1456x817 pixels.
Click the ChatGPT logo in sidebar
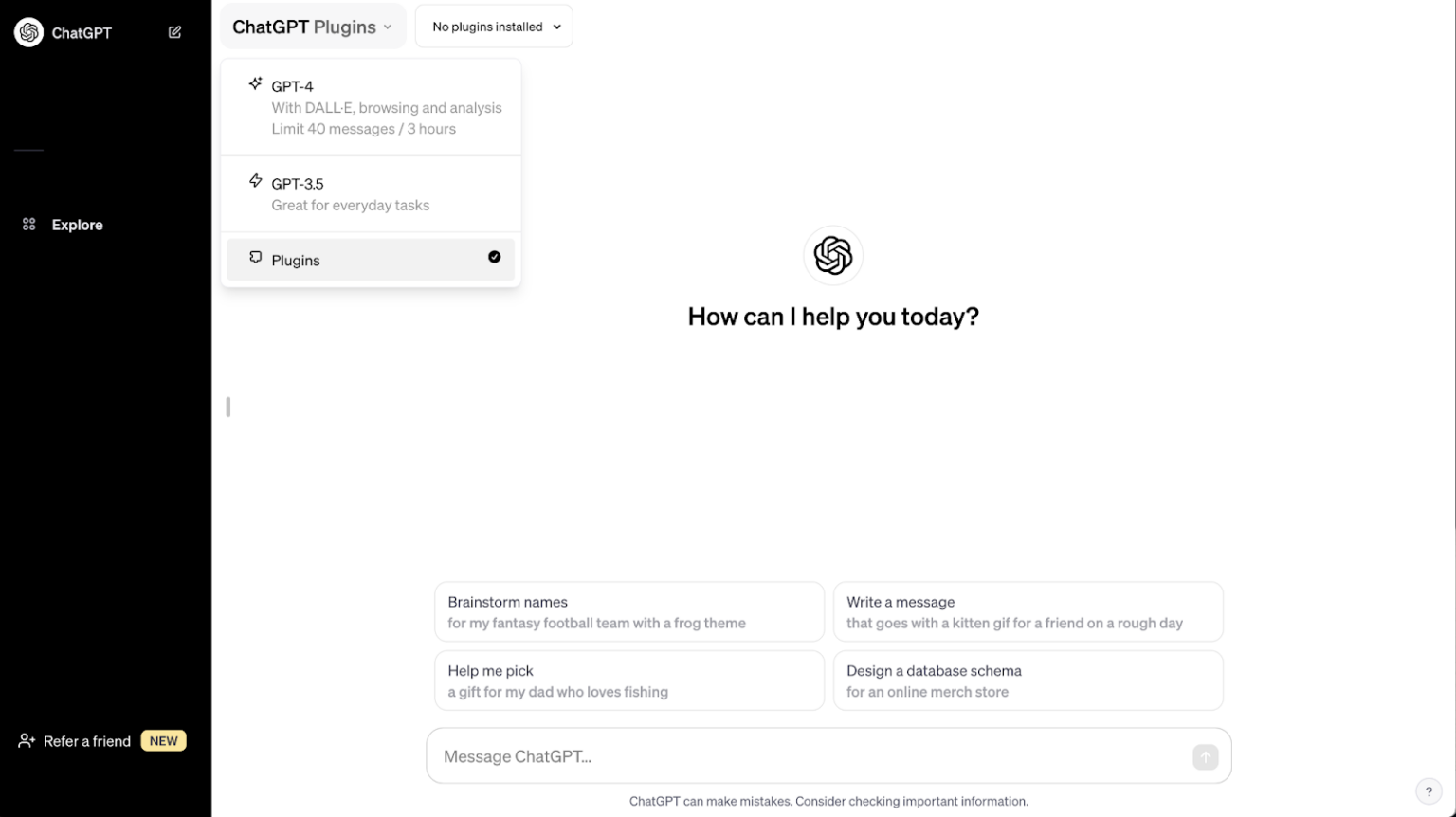click(29, 32)
